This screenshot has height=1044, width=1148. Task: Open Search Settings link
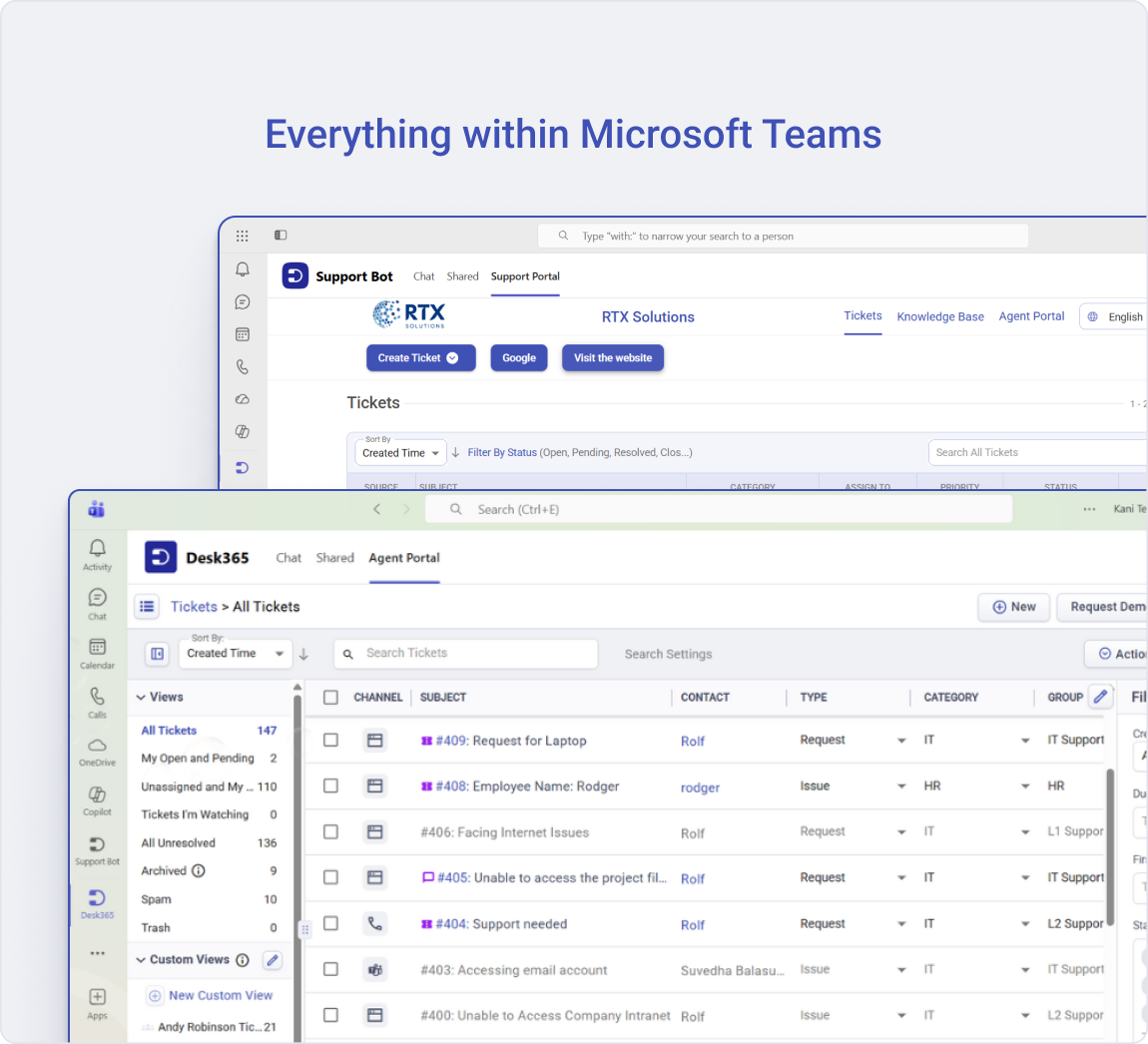[668, 654]
